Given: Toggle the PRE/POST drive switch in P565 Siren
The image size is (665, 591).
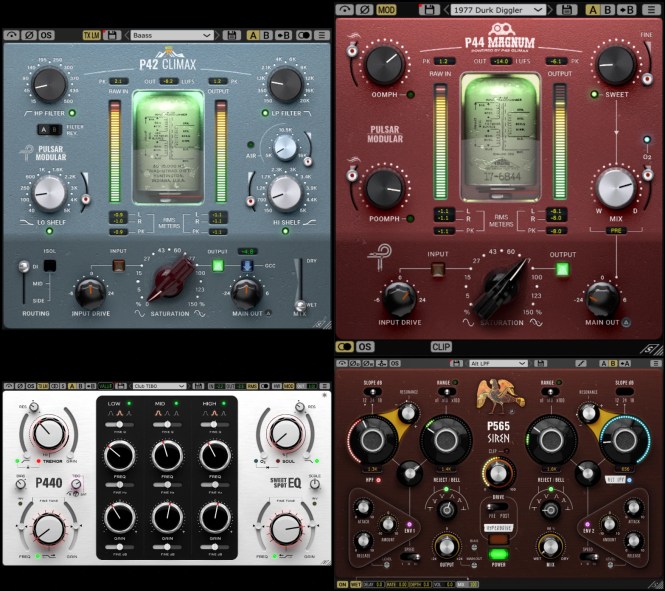Looking at the screenshot, I should [497, 506].
